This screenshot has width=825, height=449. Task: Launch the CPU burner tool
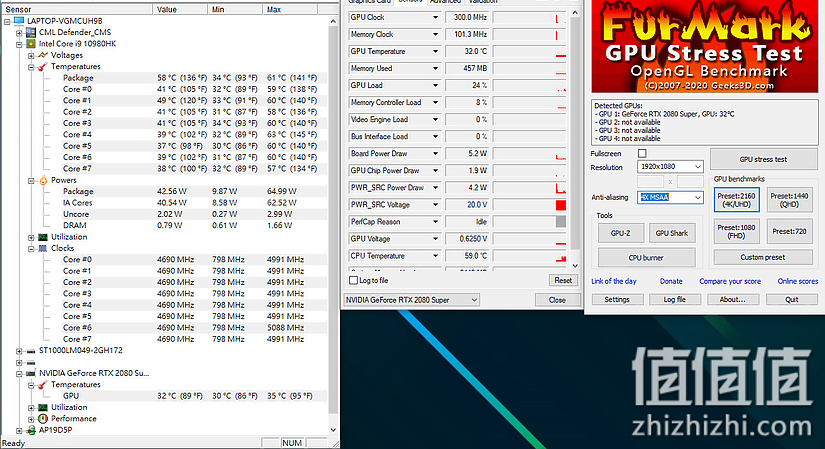pyautogui.click(x=646, y=258)
